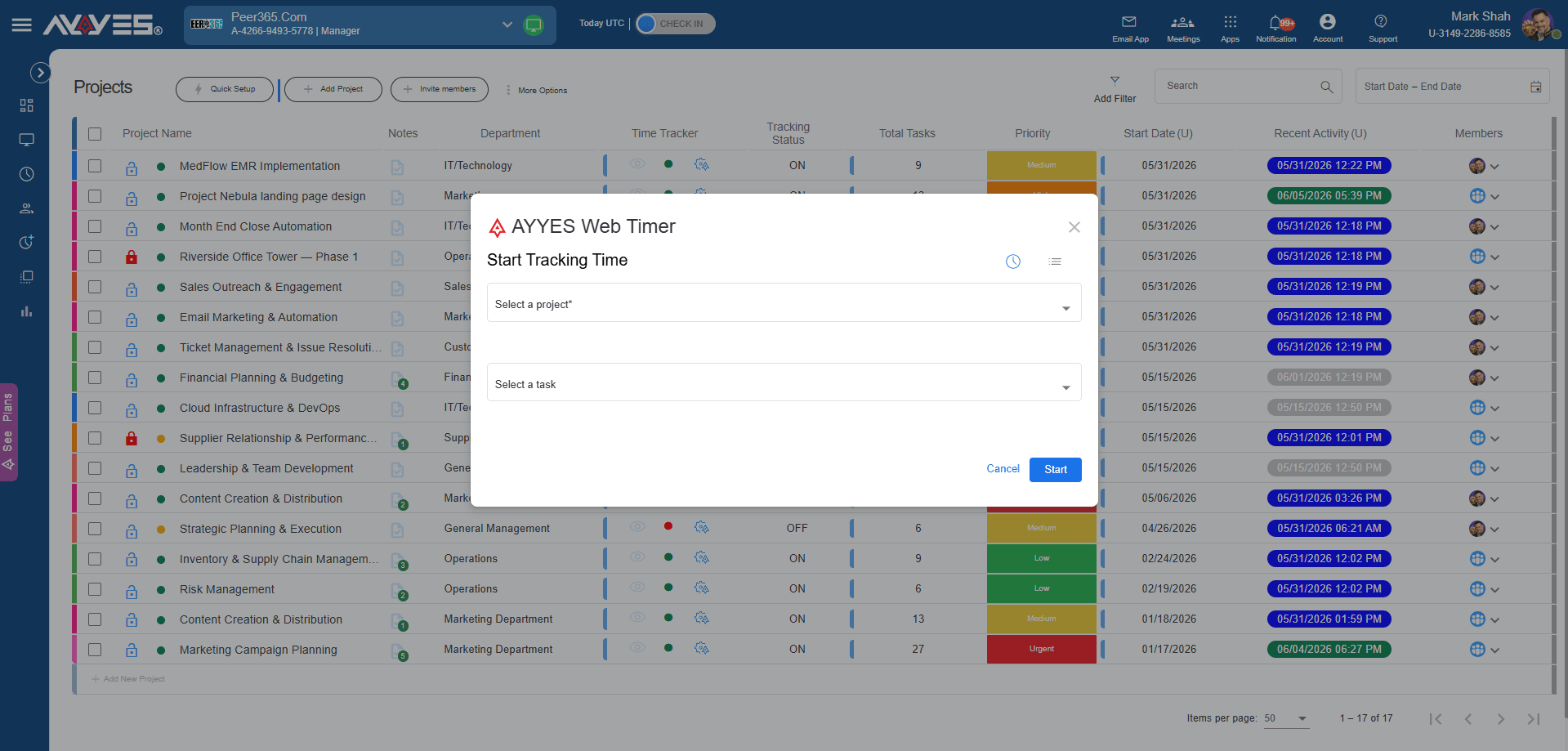1568x751 pixels.
Task: Check the MedFlow EMR Implementation checkbox
Action: coord(95,166)
